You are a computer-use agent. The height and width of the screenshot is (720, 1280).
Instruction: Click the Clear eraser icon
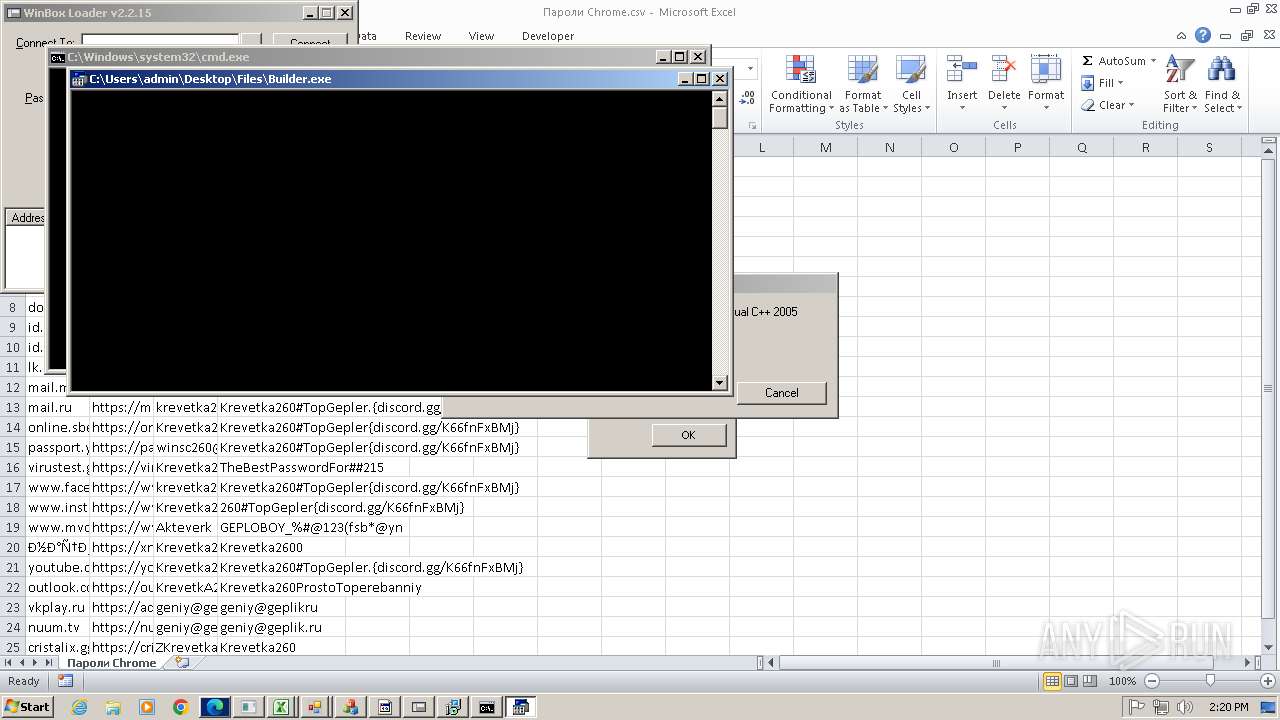point(1088,105)
